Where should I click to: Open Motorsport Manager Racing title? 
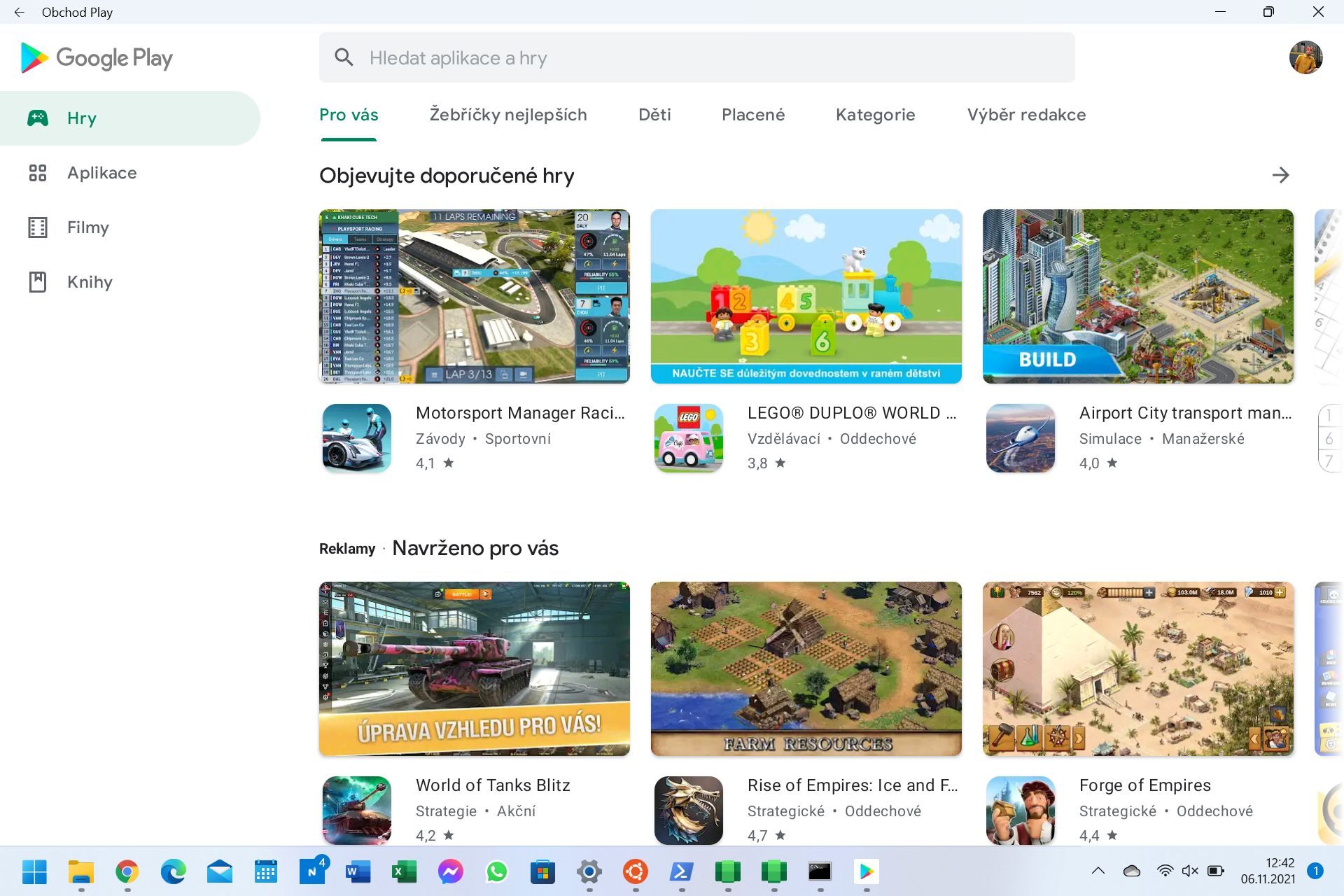point(520,413)
